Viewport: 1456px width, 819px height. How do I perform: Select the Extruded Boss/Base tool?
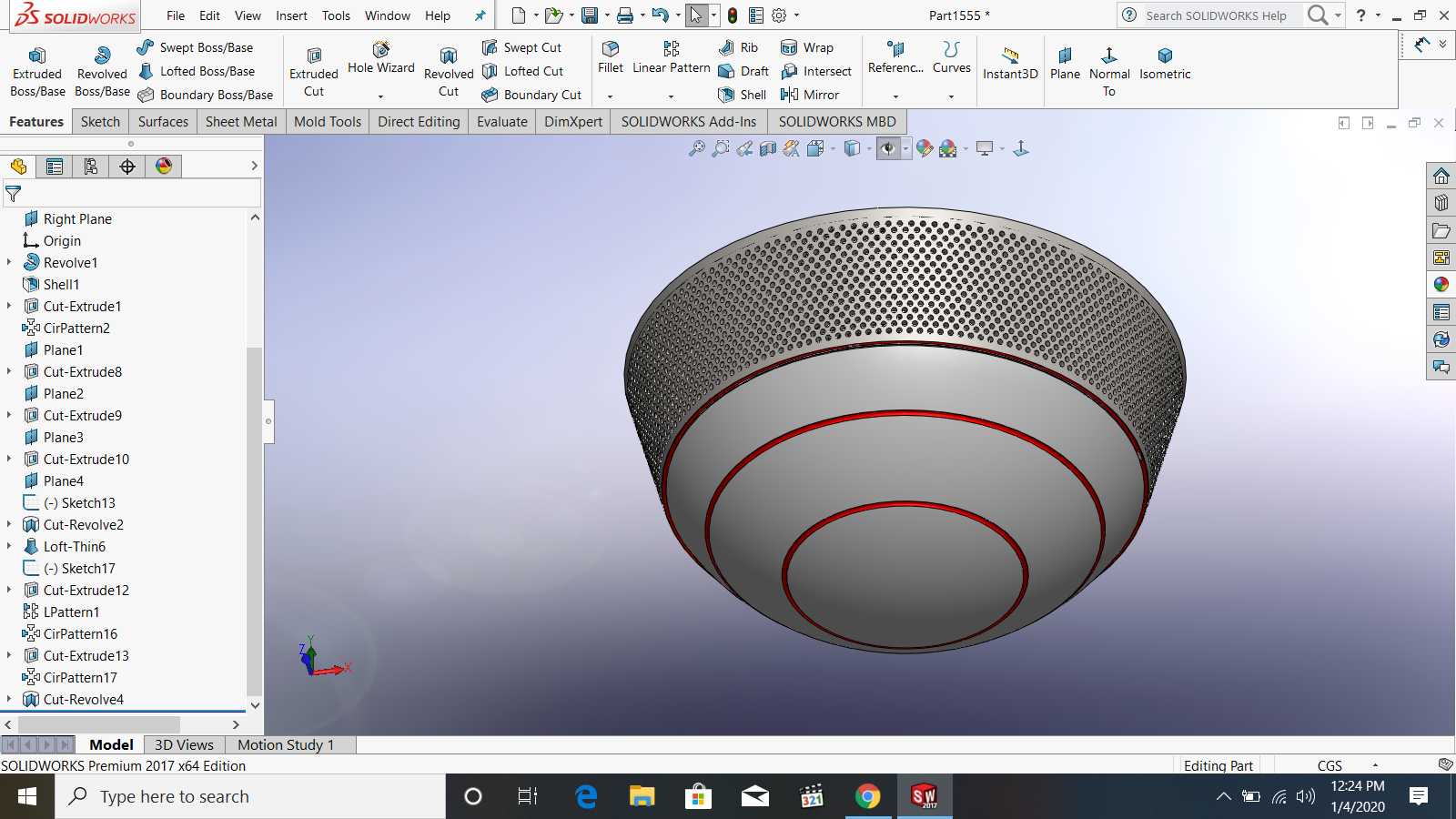(37, 71)
